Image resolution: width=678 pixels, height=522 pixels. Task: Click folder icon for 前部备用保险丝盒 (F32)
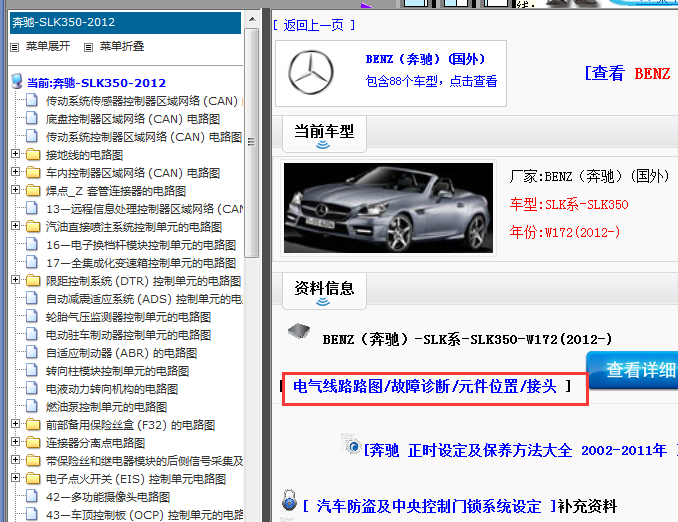(33, 425)
